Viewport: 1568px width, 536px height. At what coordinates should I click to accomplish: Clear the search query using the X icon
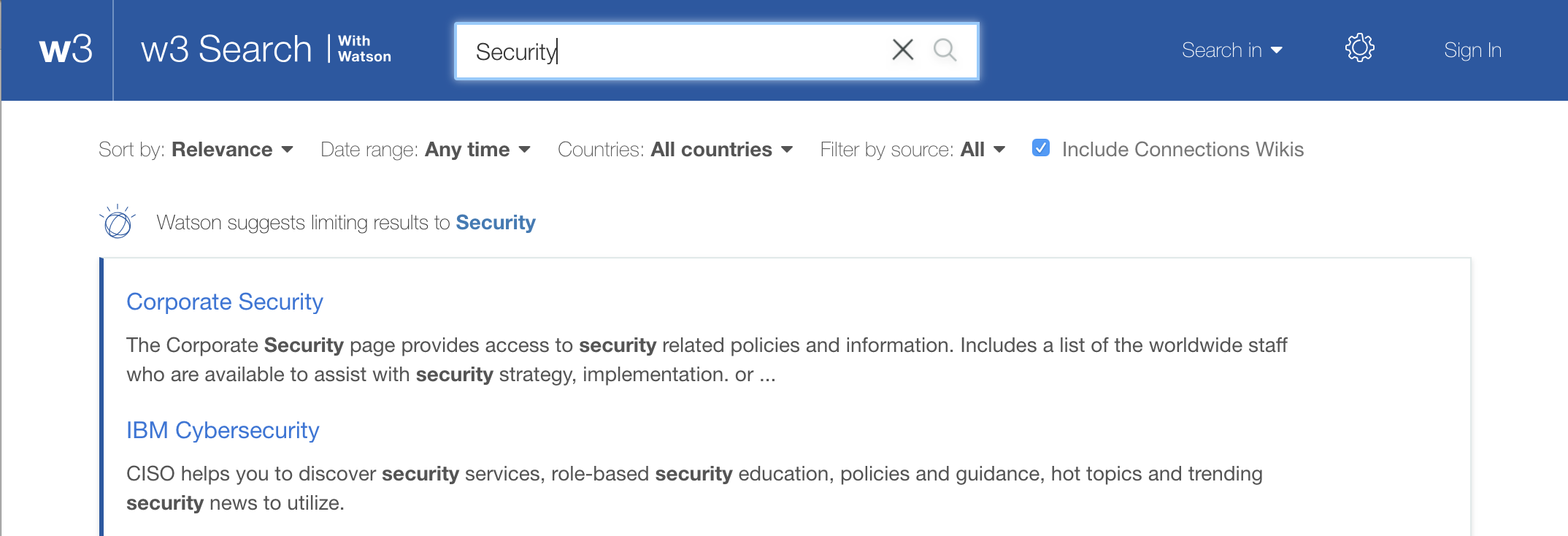[x=902, y=50]
